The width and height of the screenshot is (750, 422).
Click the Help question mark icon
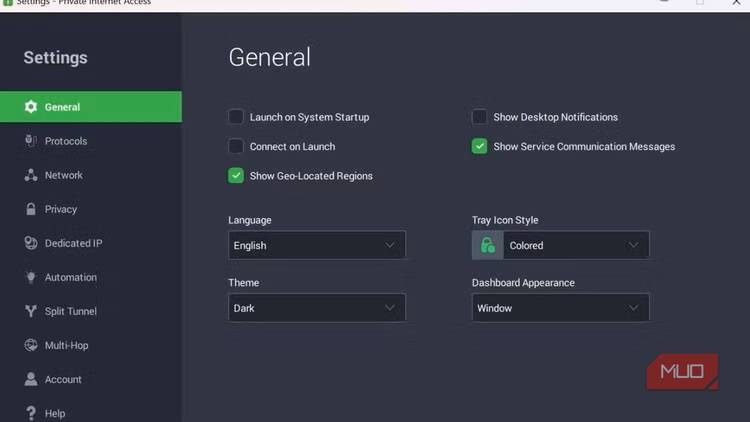tap(31, 413)
